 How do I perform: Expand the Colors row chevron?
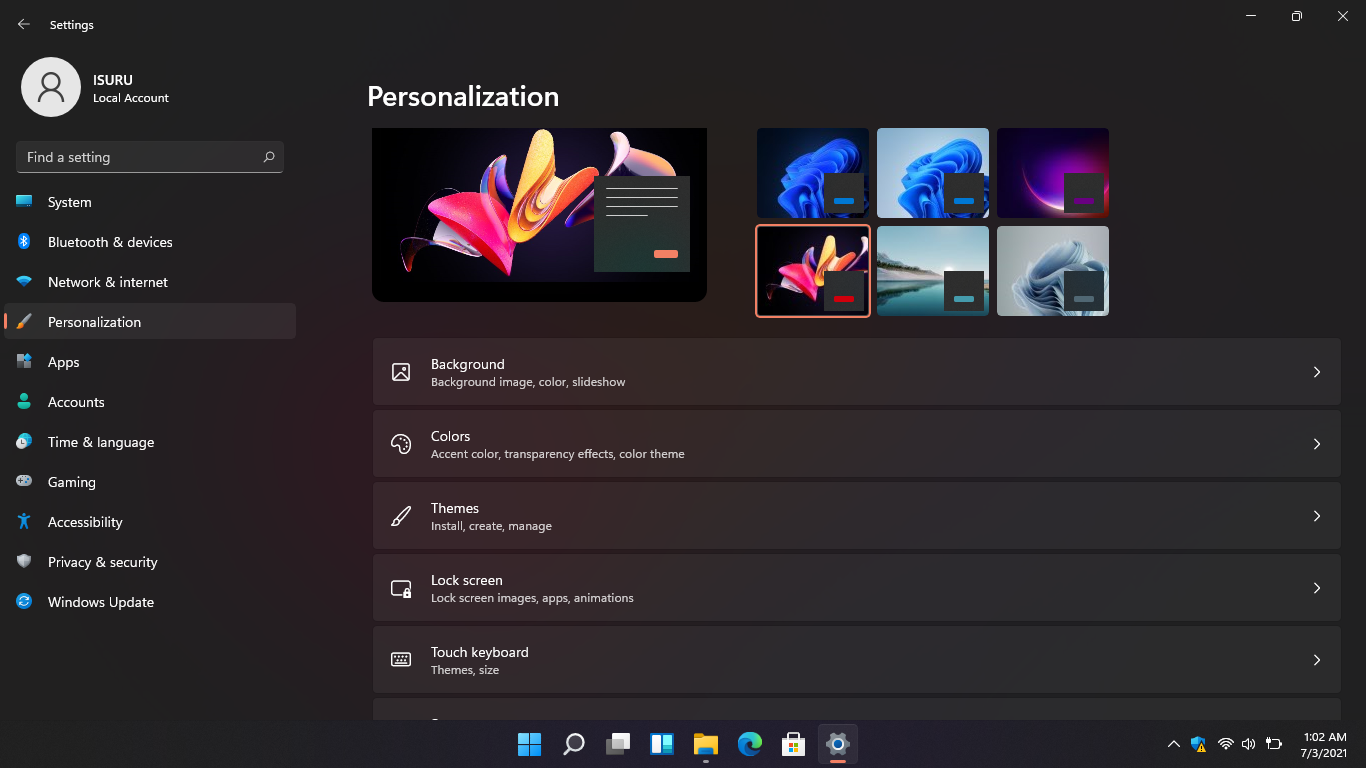1317,444
